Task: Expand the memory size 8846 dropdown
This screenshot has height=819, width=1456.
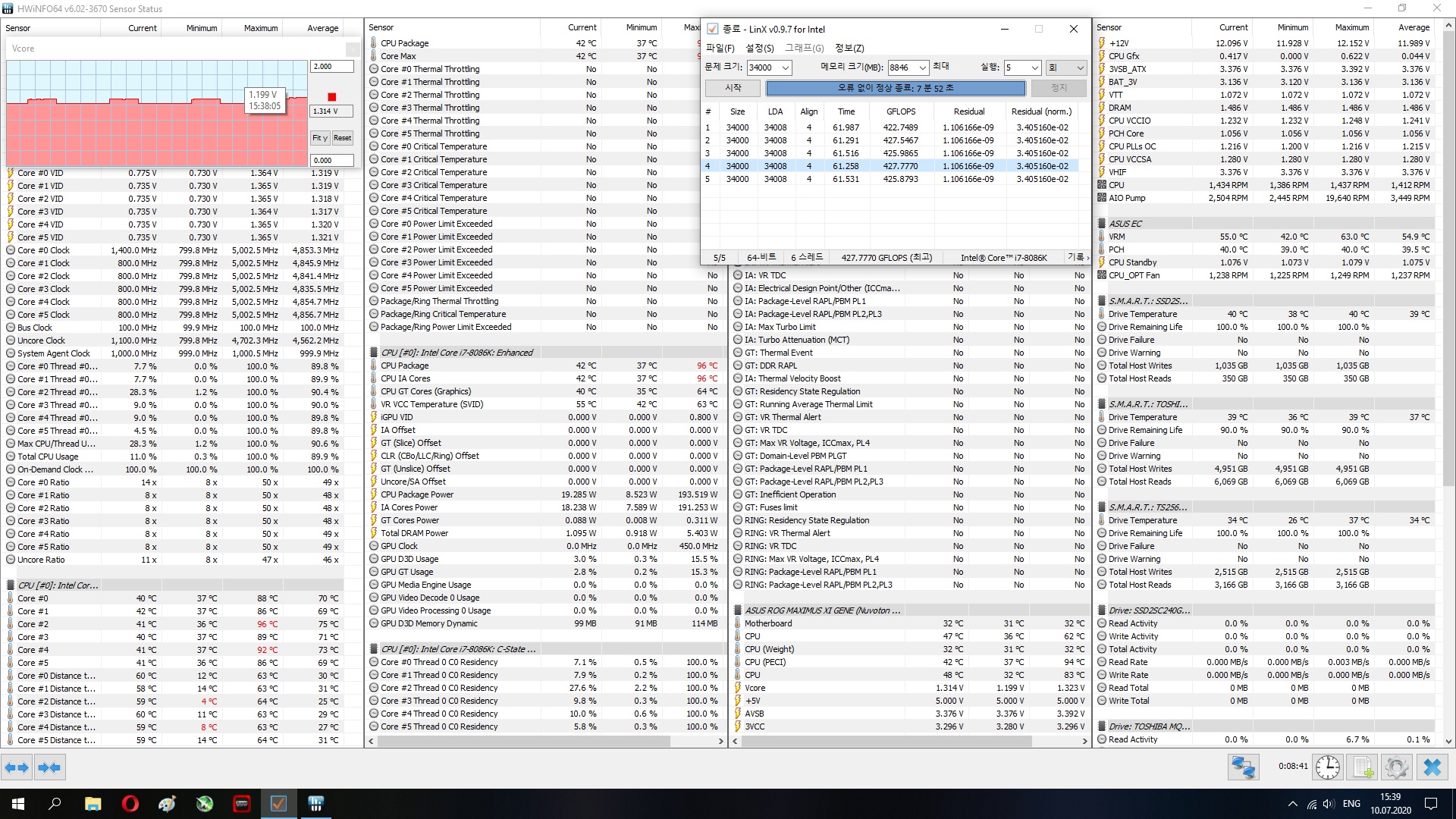Action: click(x=922, y=67)
